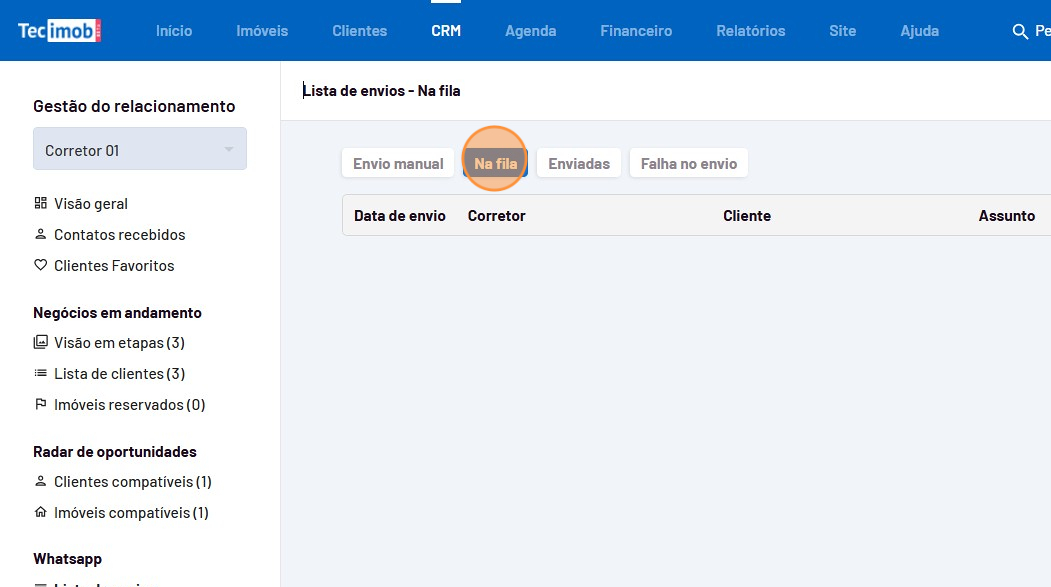Select the Na fila tab
The width and height of the screenshot is (1051, 587).
pos(495,163)
